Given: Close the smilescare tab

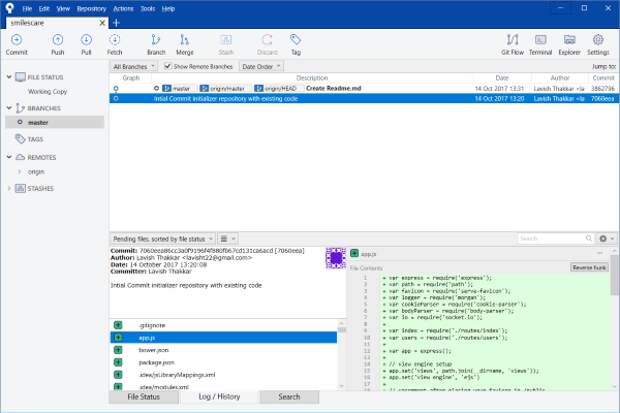Looking at the screenshot, I should [x=102, y=23].
